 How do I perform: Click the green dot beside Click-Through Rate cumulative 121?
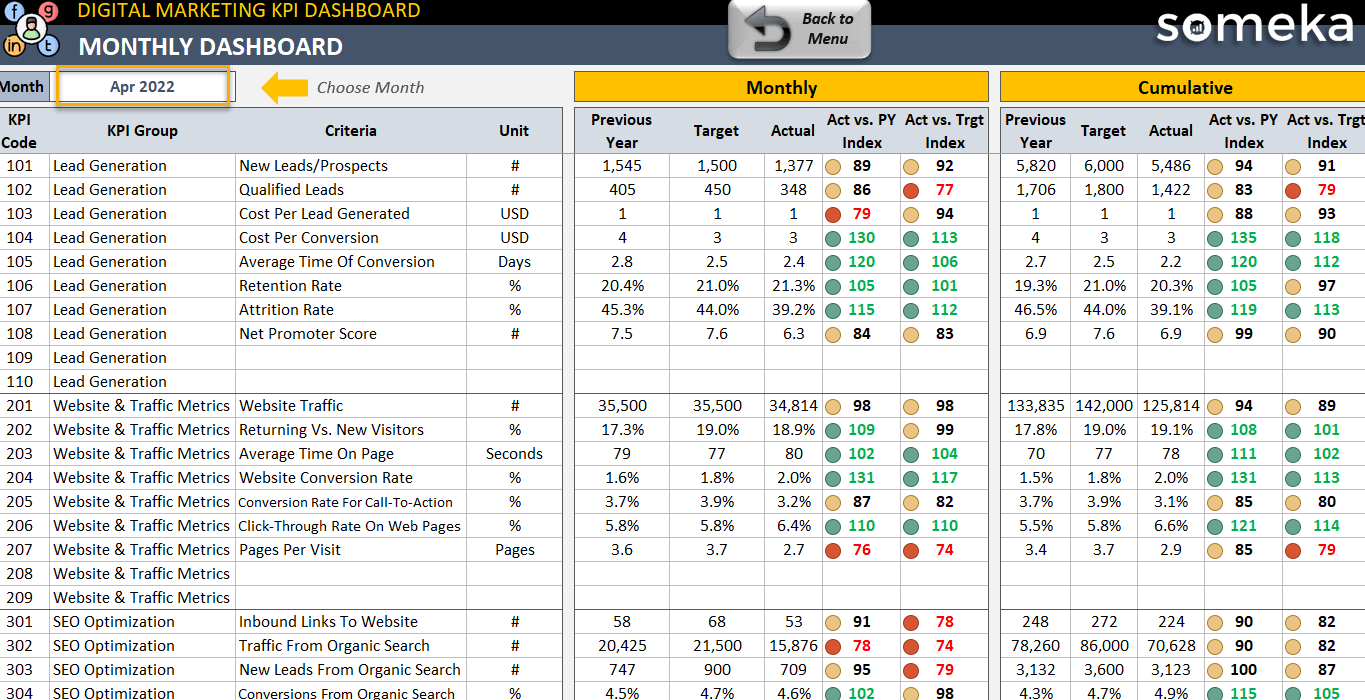point(1214,526)
